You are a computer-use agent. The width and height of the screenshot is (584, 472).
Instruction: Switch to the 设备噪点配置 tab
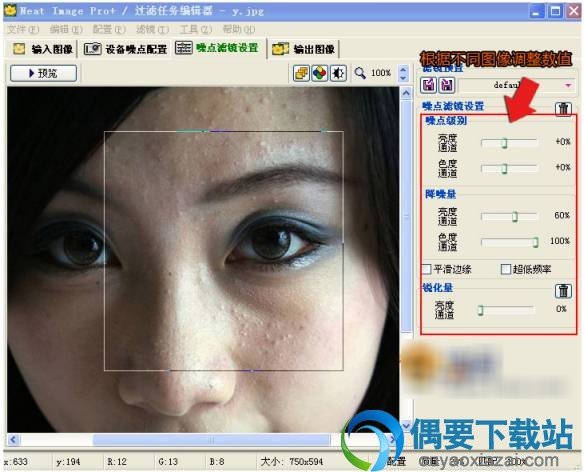click(x=126, y=49)
